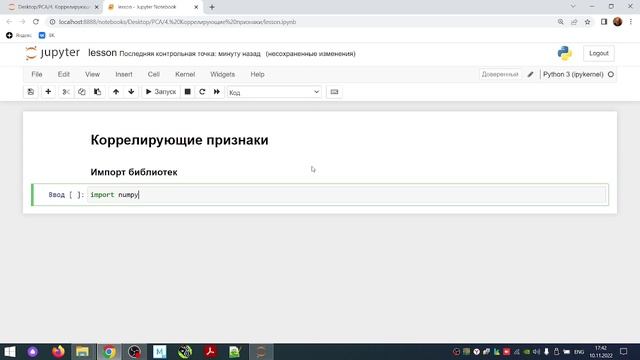
Task: Toggle the browser side panel icon
Action: tap(604, 22)
